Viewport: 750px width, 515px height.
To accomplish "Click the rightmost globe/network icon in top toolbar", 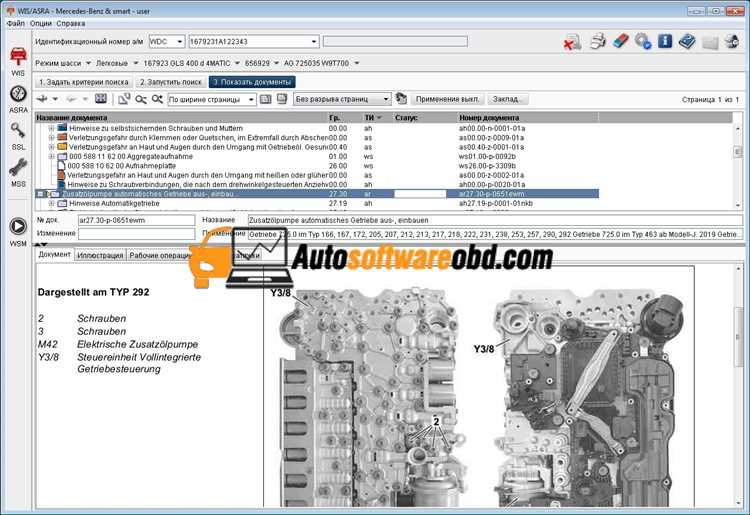I will pos(732,42).
